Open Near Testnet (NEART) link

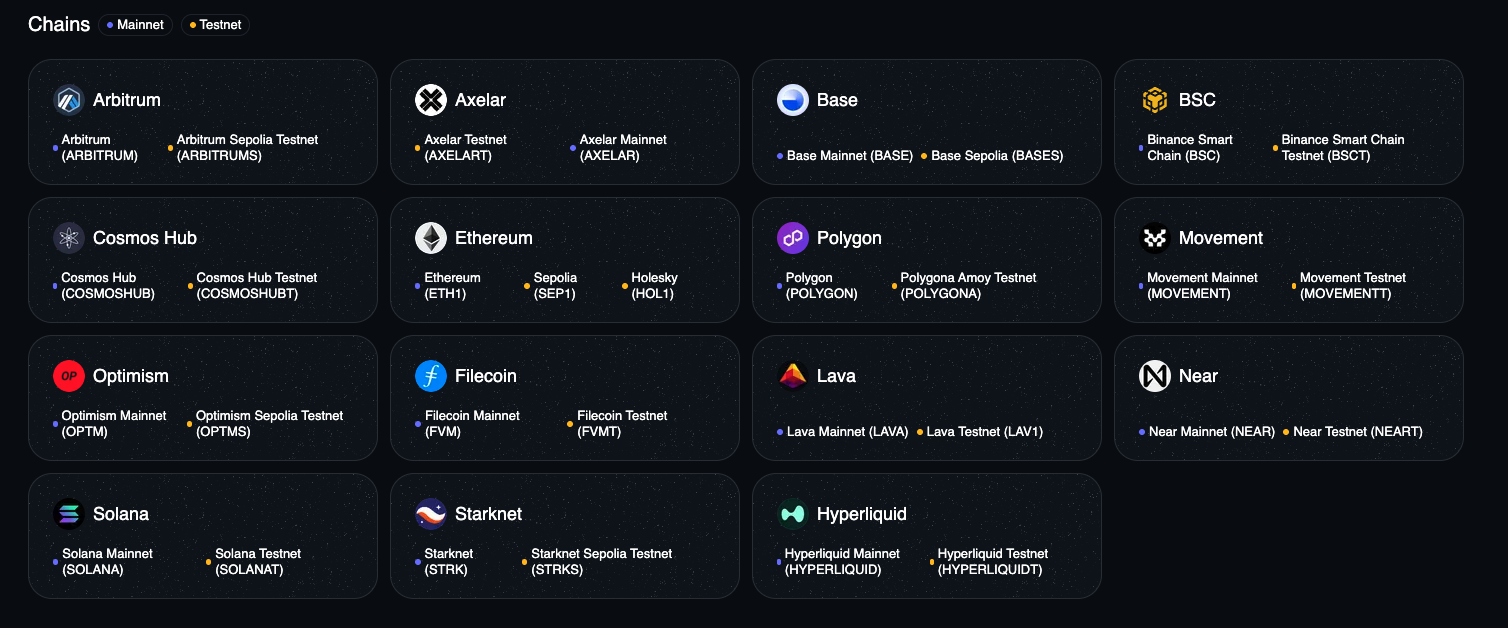click(1357, 432)
